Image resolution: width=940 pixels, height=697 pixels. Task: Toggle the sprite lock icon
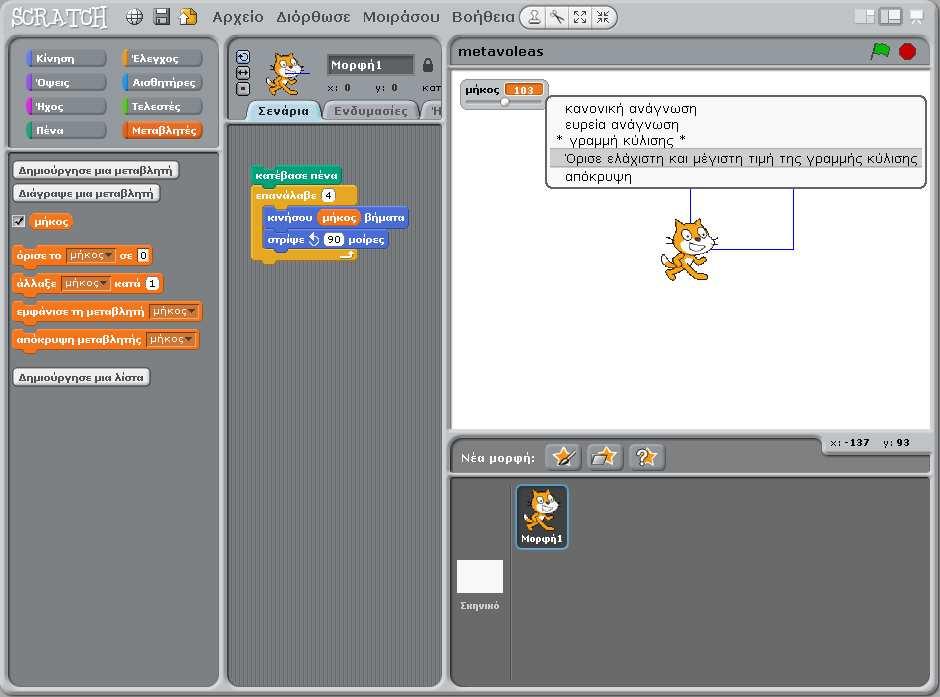427,65
